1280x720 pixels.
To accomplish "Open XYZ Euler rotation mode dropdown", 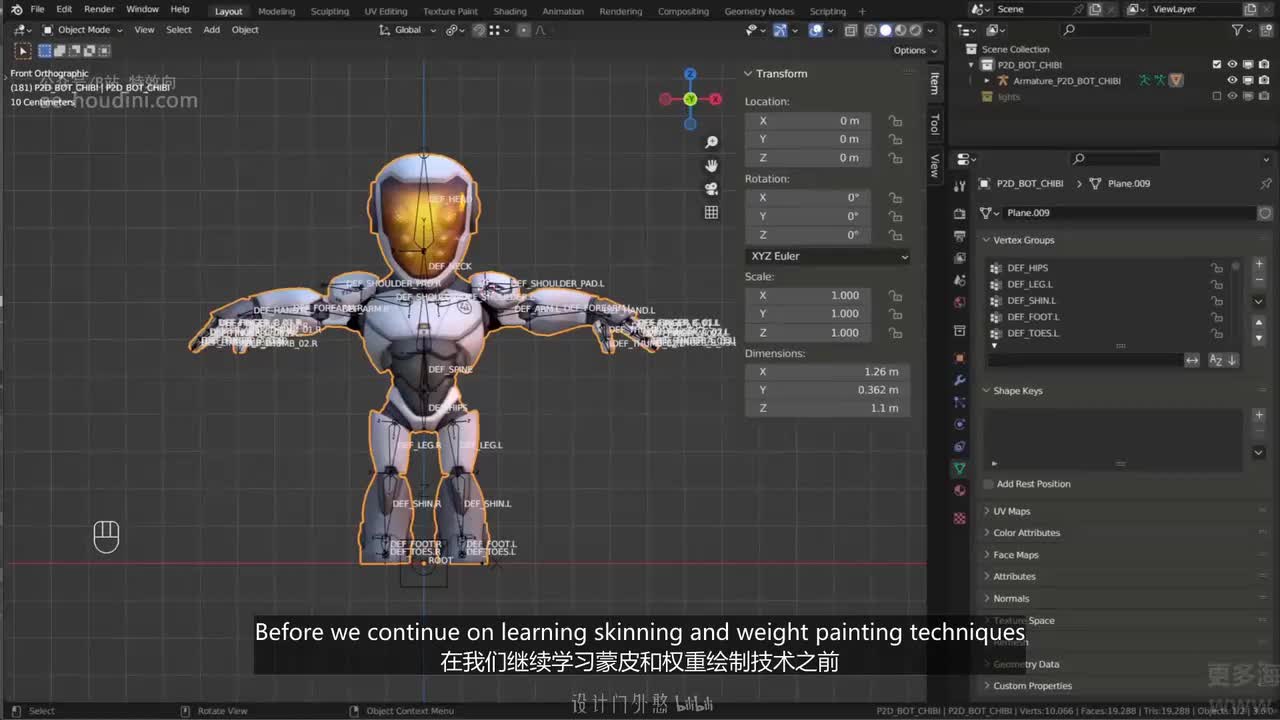I will tap(828, 256).
